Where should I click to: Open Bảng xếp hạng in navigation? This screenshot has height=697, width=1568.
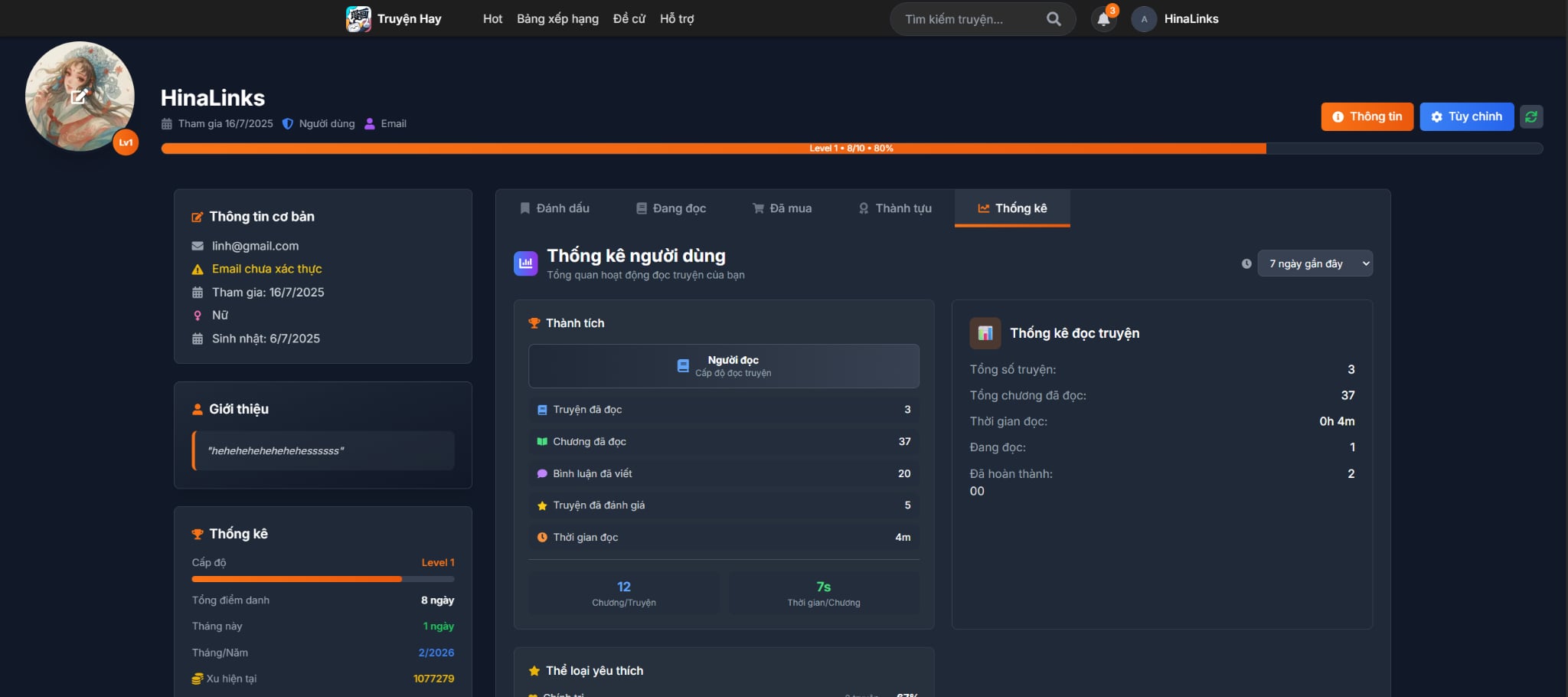click(x=557, y=19)
